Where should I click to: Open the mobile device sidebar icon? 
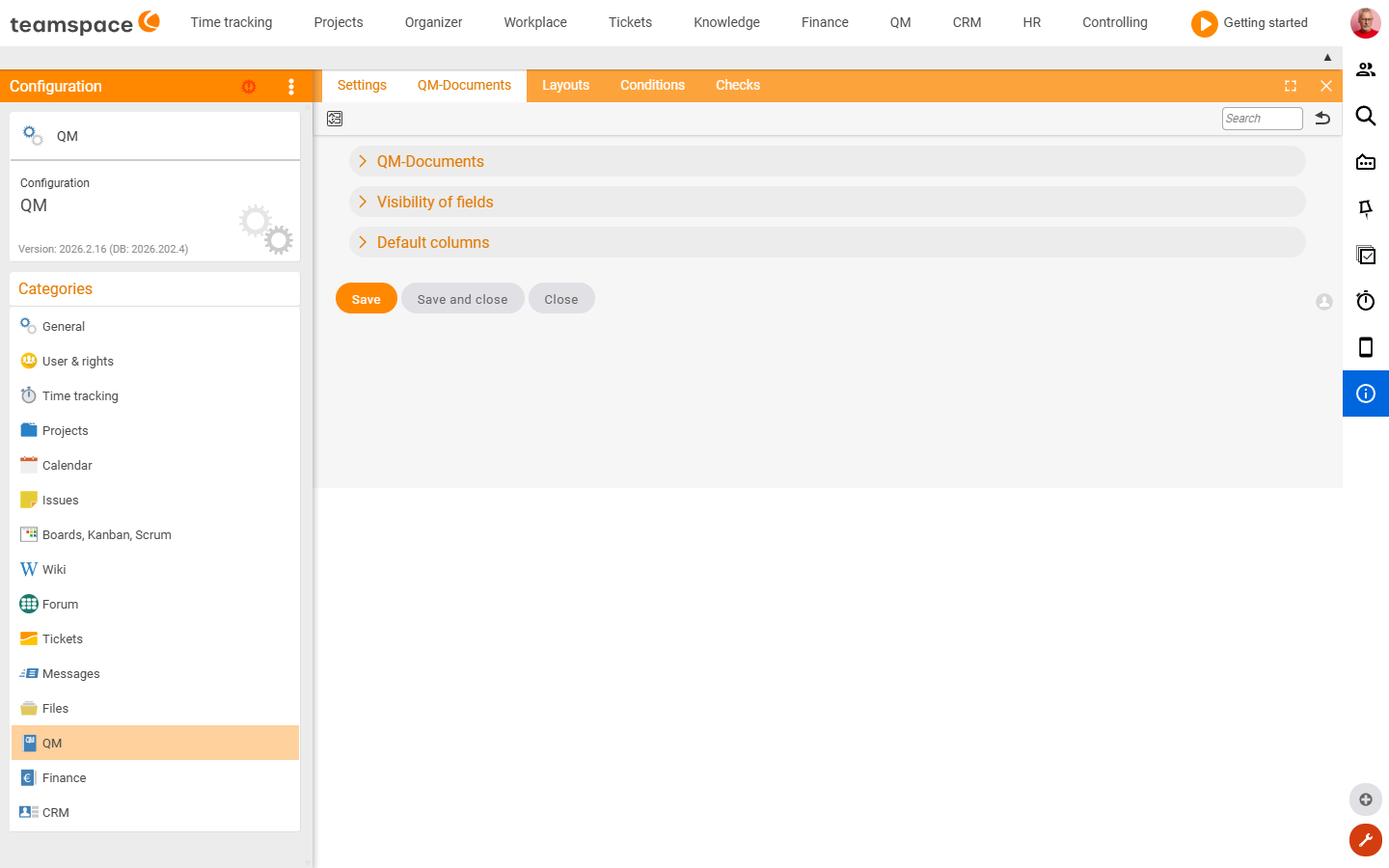[x=1366, y=347]
